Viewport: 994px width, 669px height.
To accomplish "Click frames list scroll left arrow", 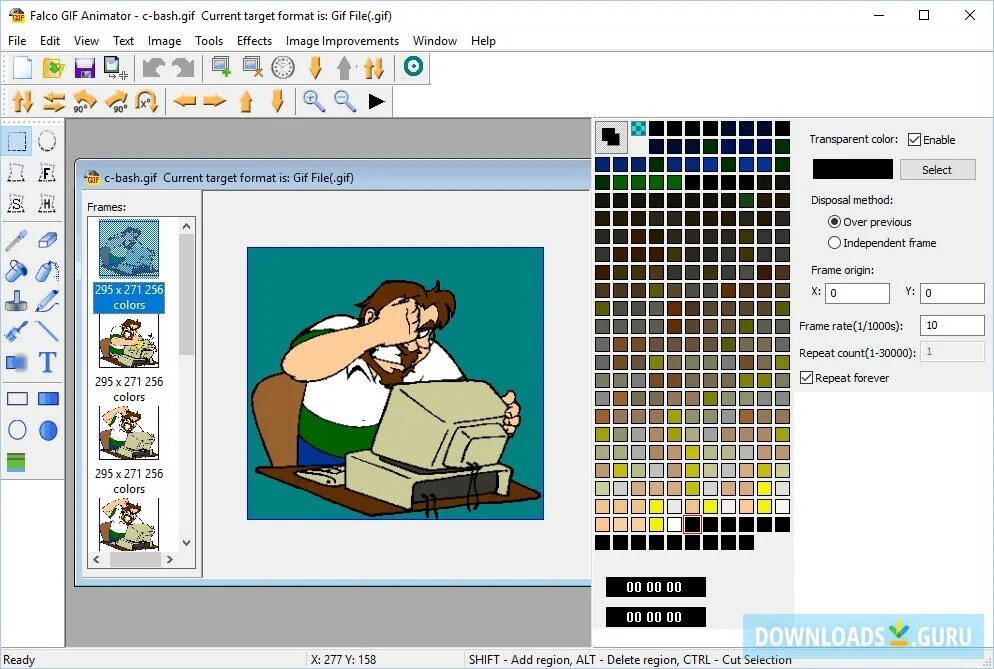I will [96, 559].
